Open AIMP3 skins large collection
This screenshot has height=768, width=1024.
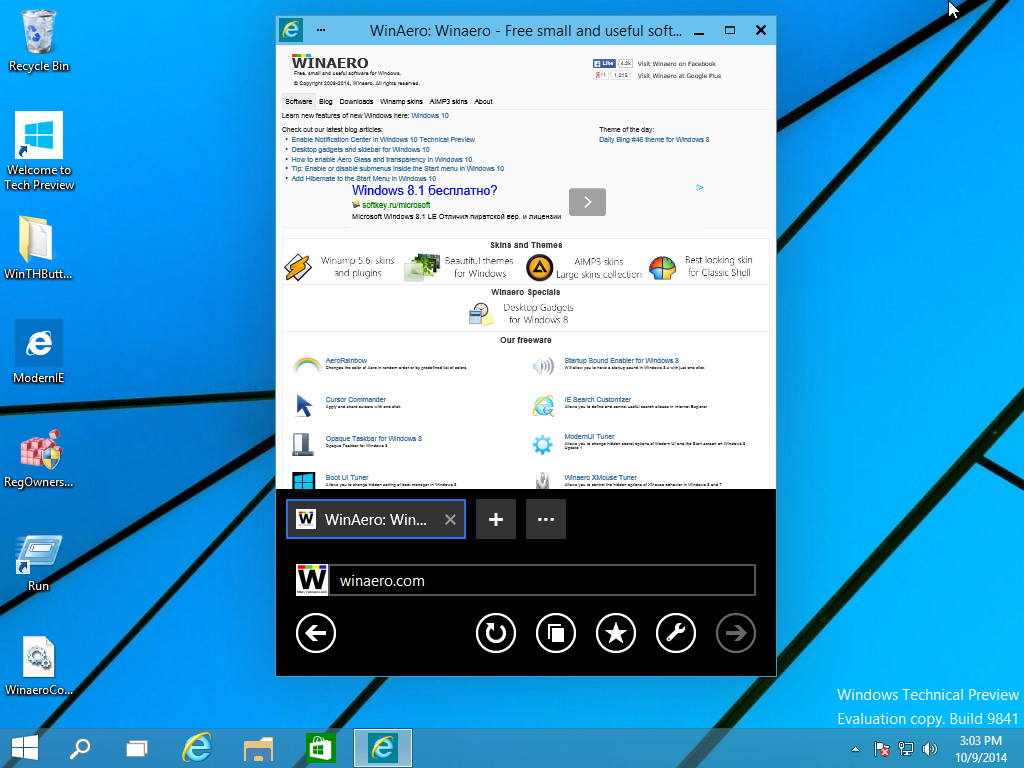[x=584, y=268]
